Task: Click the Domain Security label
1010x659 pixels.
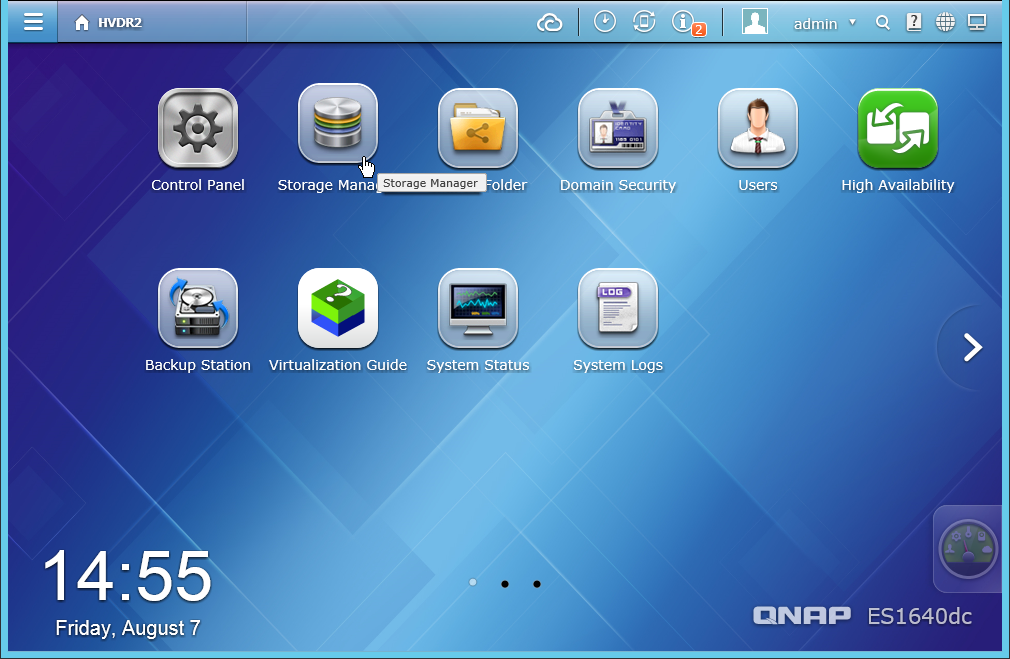Action: coord(618,186)
